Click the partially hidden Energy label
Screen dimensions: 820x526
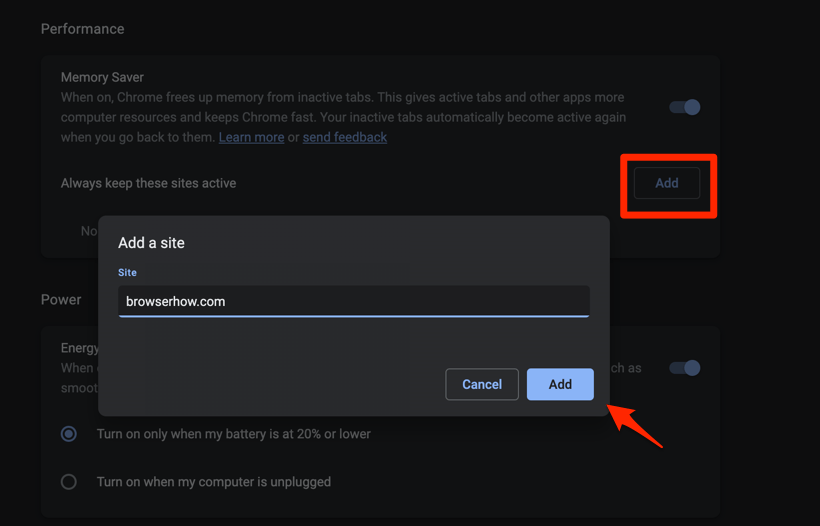(x=79, y=348)
